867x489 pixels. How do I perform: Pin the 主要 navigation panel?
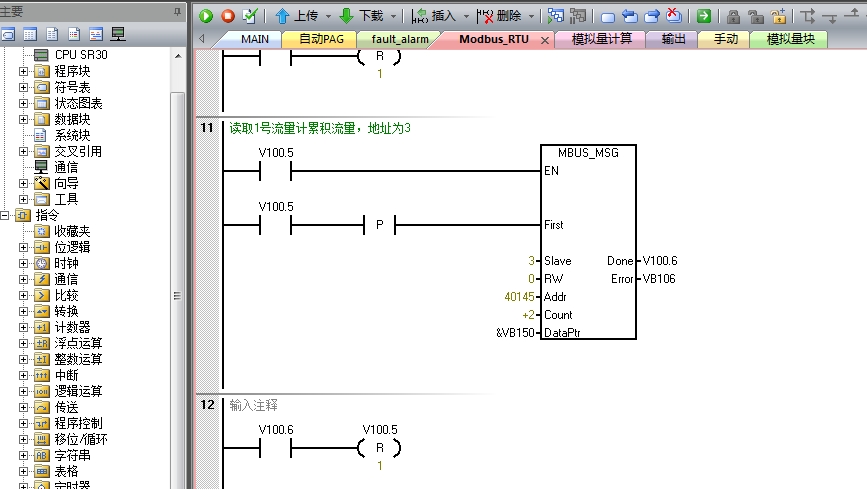click(177, 11)
